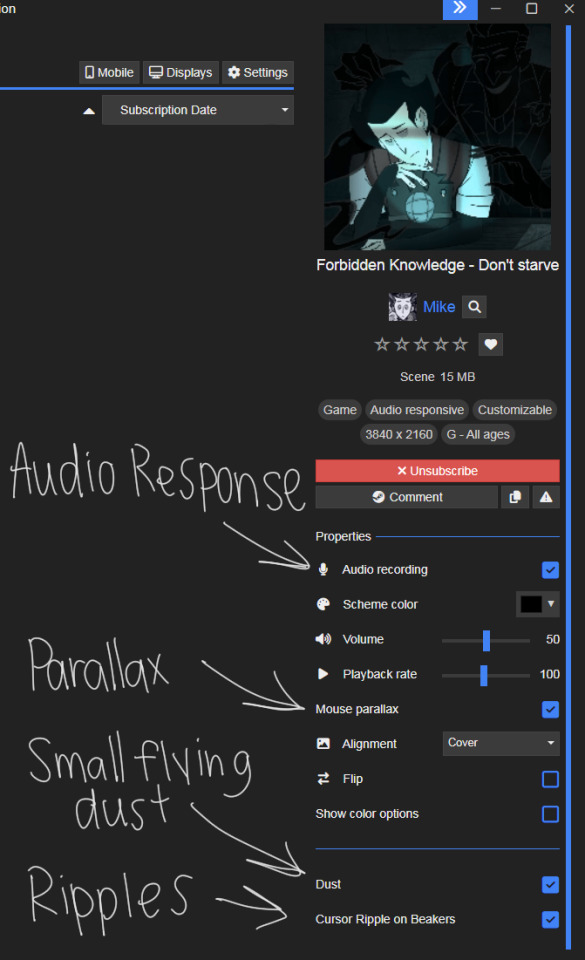Click the speaker icon beside Volume
585x960 pixels.
pyautogui.click(x=323, y=639)
